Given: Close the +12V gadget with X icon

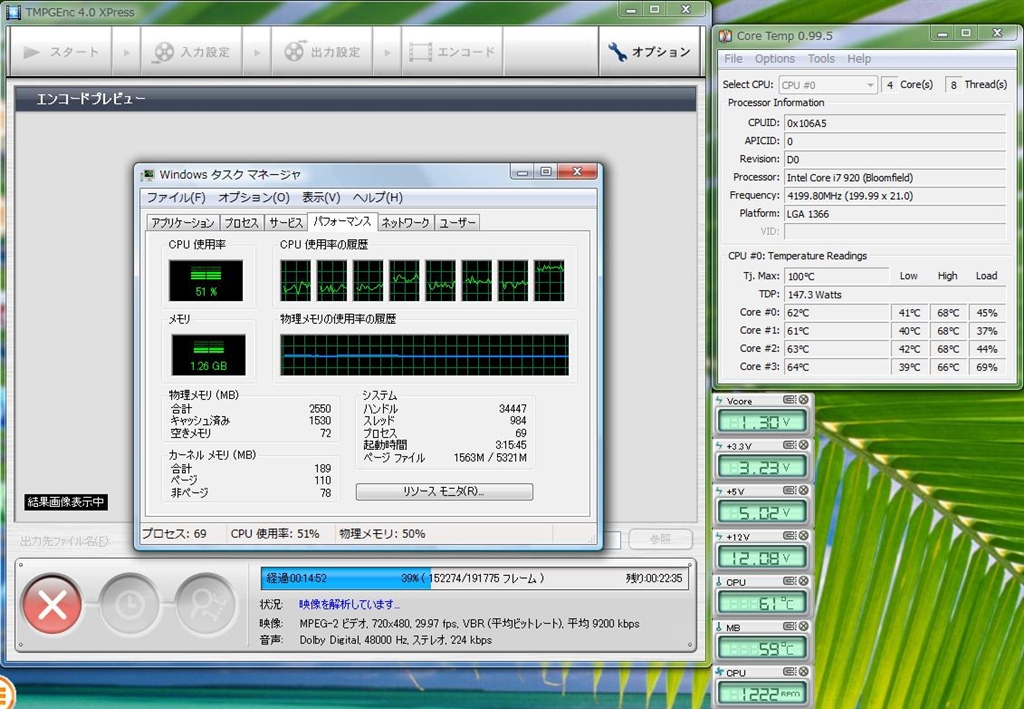Looking at the screenshot, I should [x=803, y=536].
